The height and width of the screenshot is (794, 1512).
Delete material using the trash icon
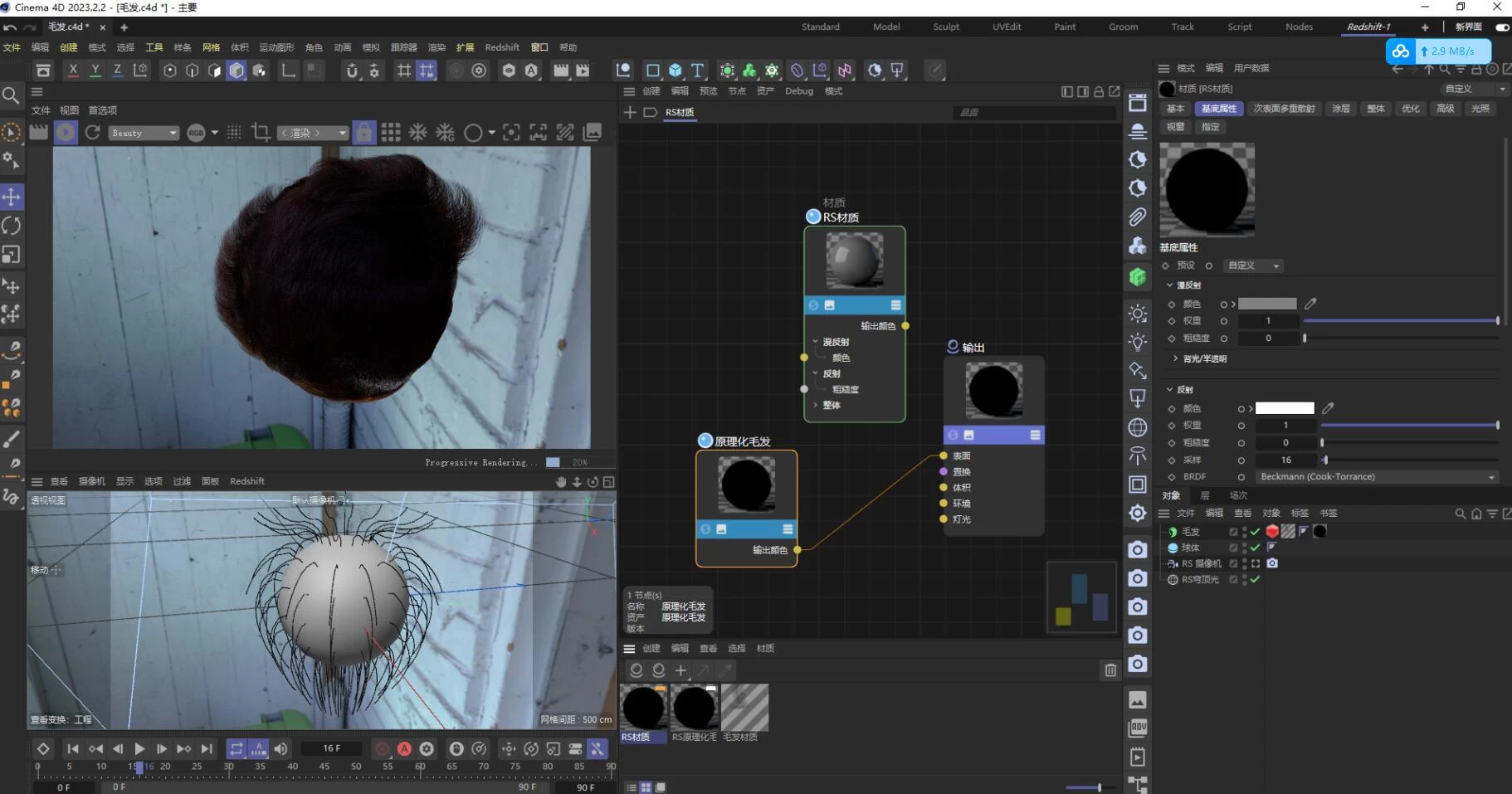tap(1110, 670)
